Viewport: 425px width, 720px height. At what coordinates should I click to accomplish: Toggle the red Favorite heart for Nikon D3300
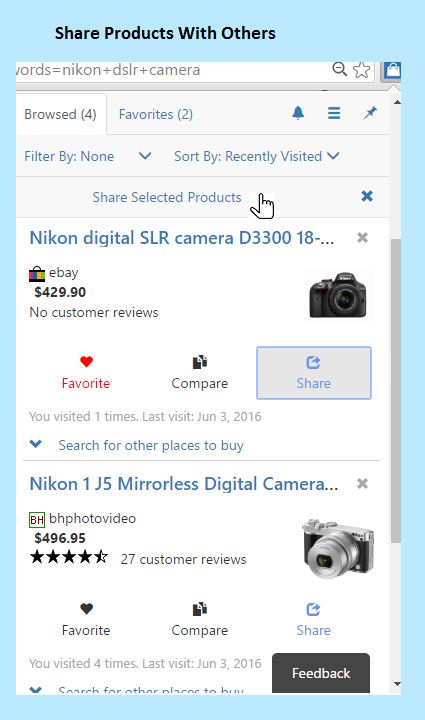click(x=86, y=362)
